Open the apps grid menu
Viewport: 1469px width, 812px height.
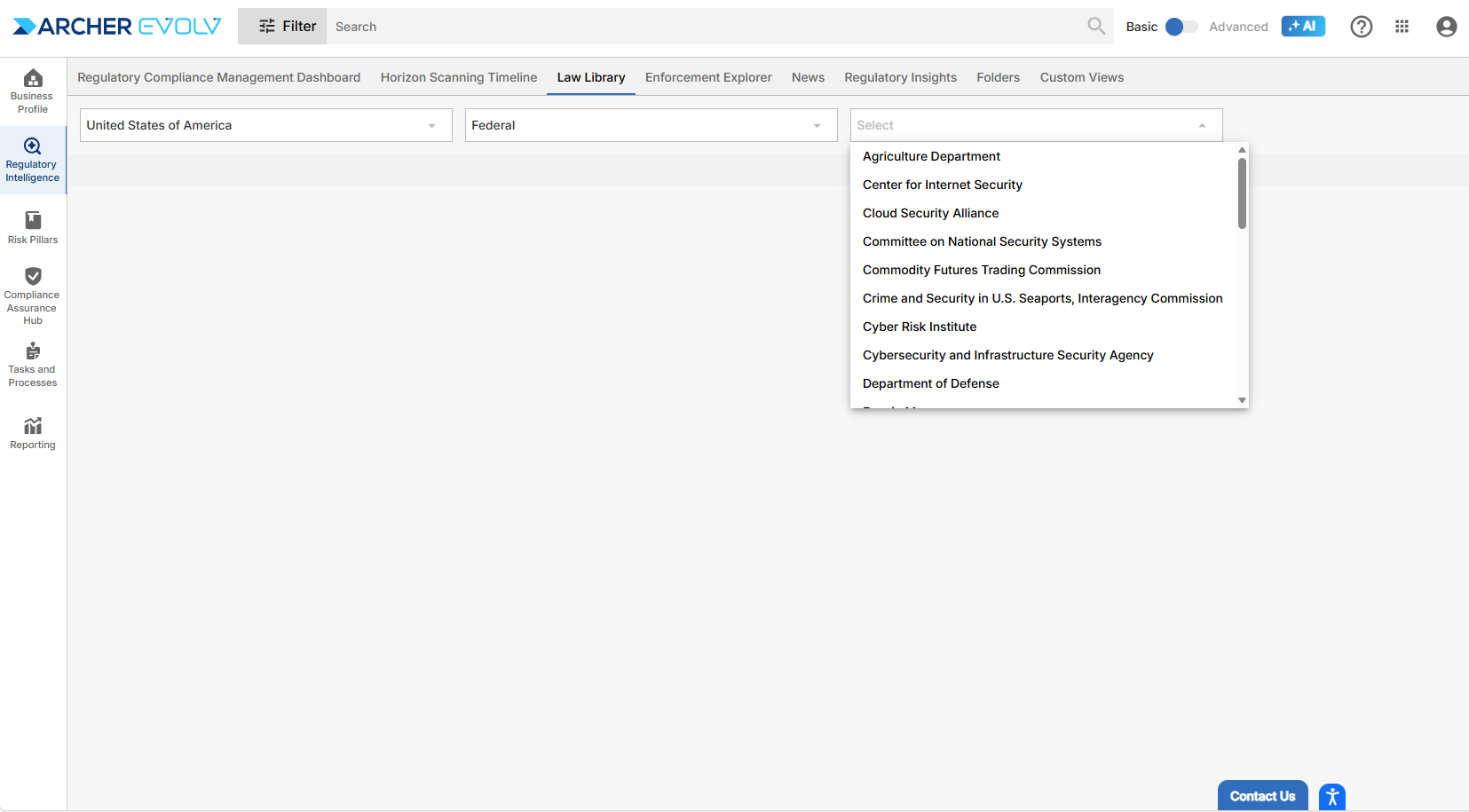(x=1402, y=27)
